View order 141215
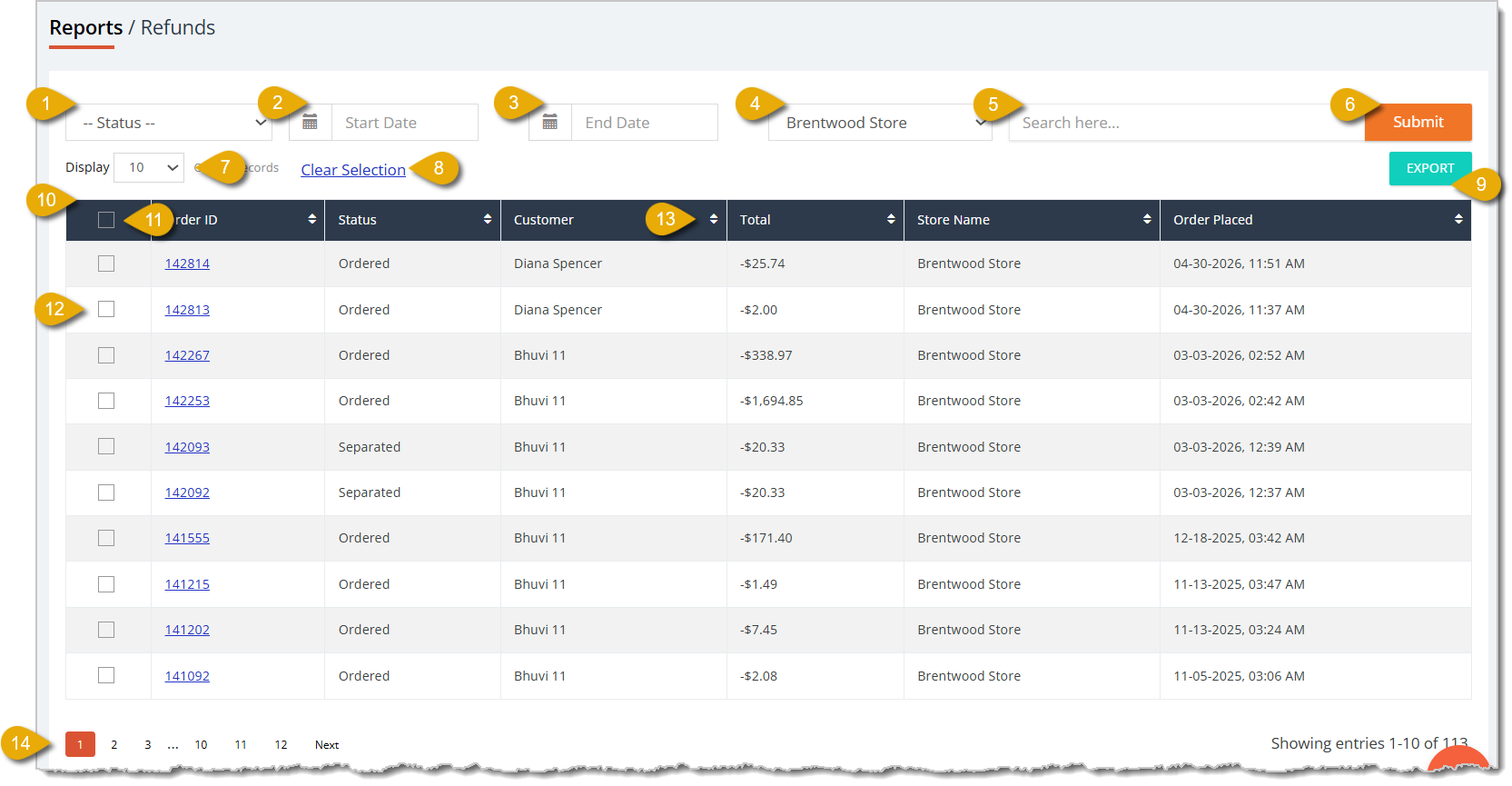1512x786 pixels. pyautogui.click(x=187, y=584)
